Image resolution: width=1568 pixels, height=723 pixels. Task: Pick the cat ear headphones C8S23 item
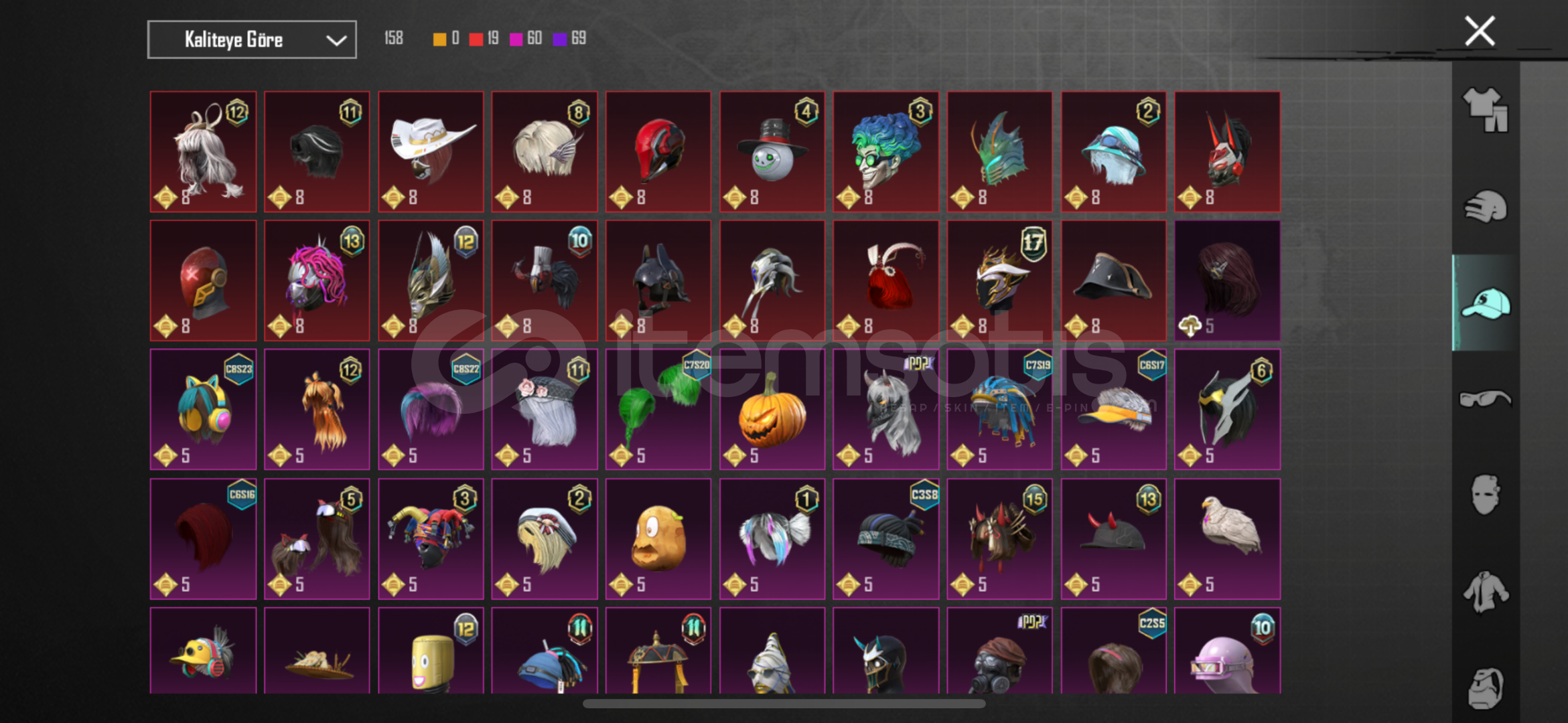click(x=203, y=409)
